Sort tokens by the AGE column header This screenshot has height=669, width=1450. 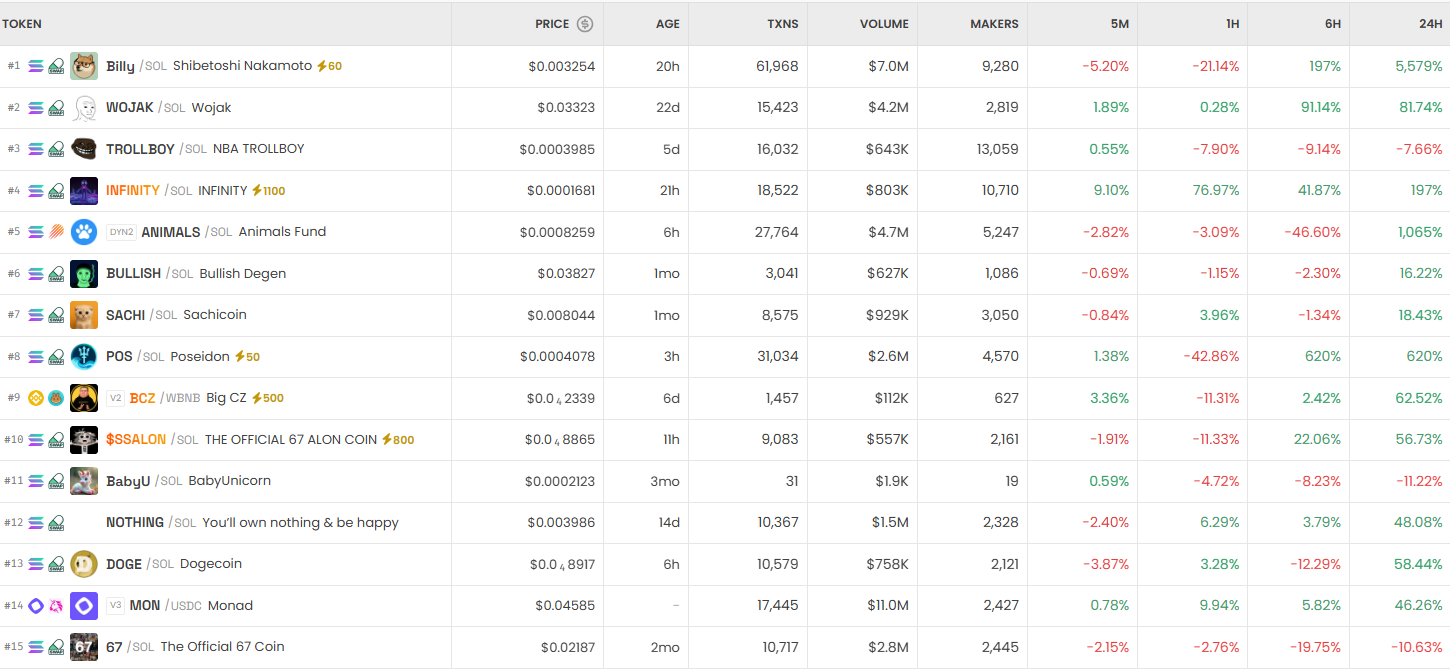click(667, 24)
